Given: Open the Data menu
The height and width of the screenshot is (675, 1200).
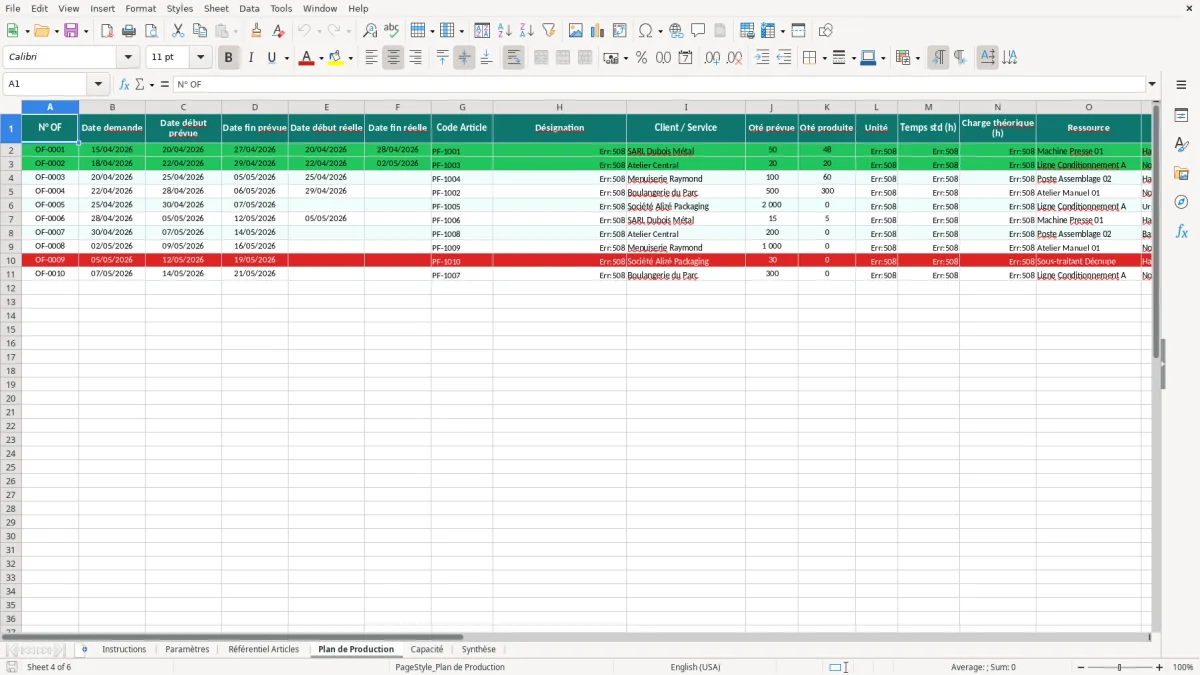Looking at the screenshot, I should click(249, 8).
